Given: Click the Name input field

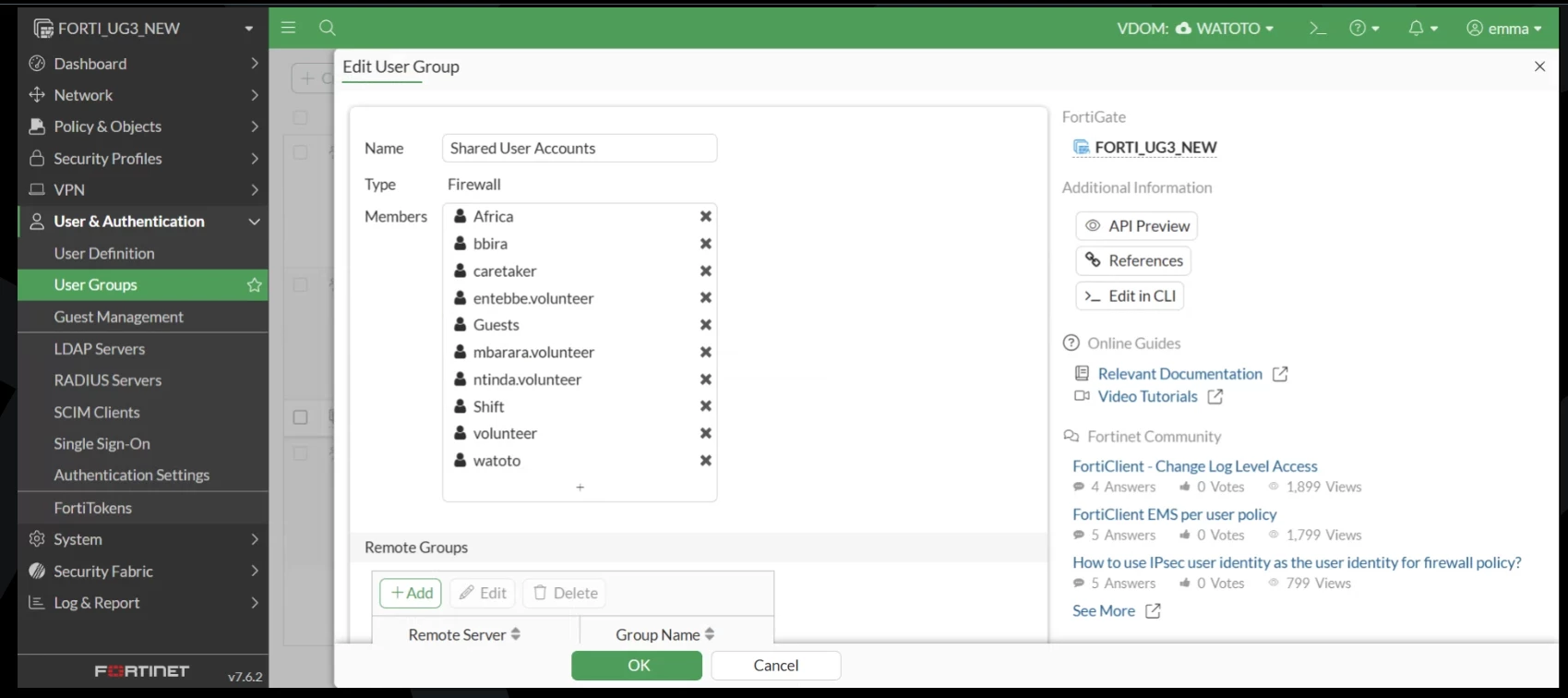Looking at the screenshot, I should (580, 148).
